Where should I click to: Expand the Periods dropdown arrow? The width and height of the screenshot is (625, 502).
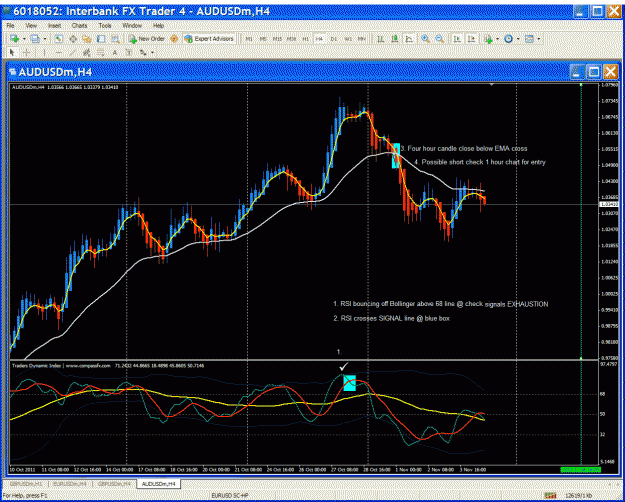tap(518, 39)
